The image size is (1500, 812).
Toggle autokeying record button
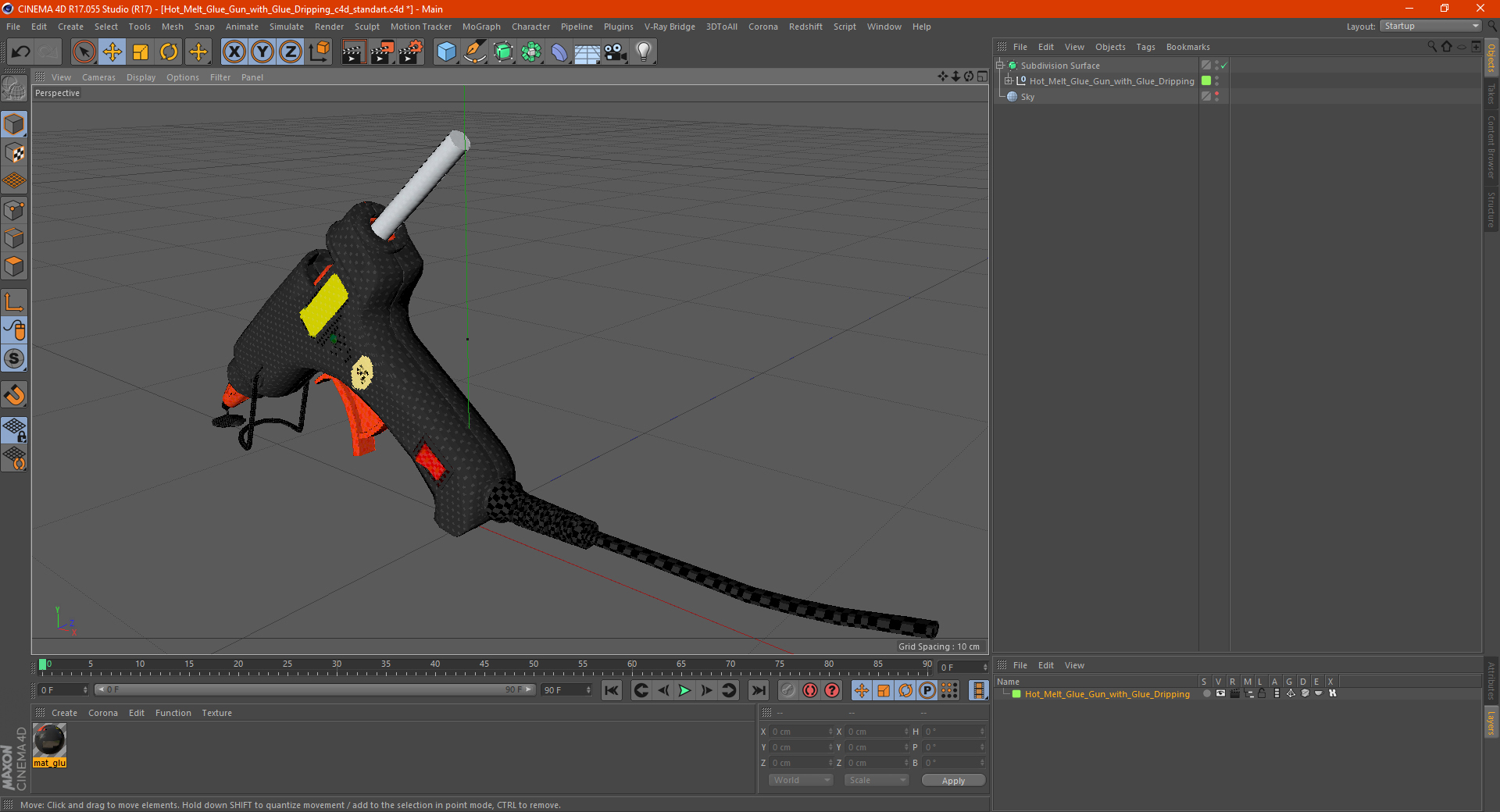pyautogui.click(x=810, y=690)
